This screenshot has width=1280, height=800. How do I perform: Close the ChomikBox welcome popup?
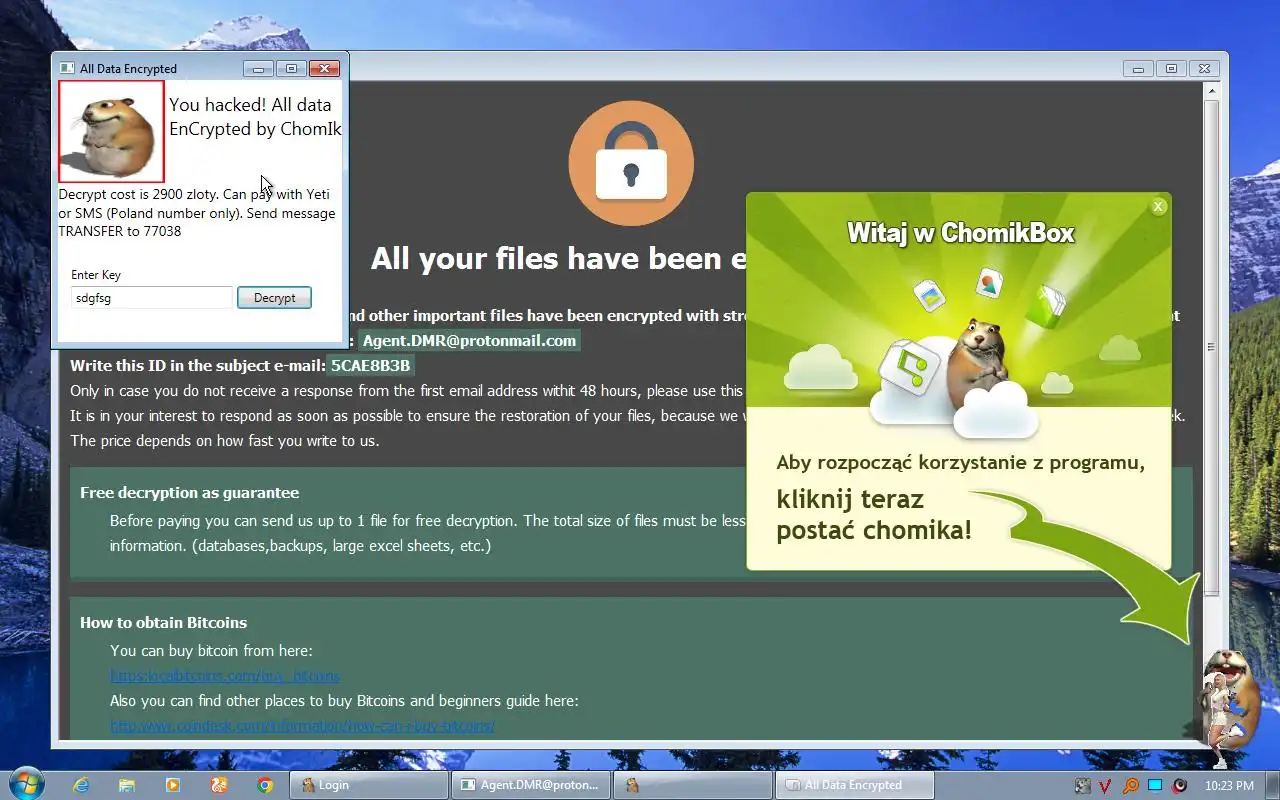[1158, 207]
